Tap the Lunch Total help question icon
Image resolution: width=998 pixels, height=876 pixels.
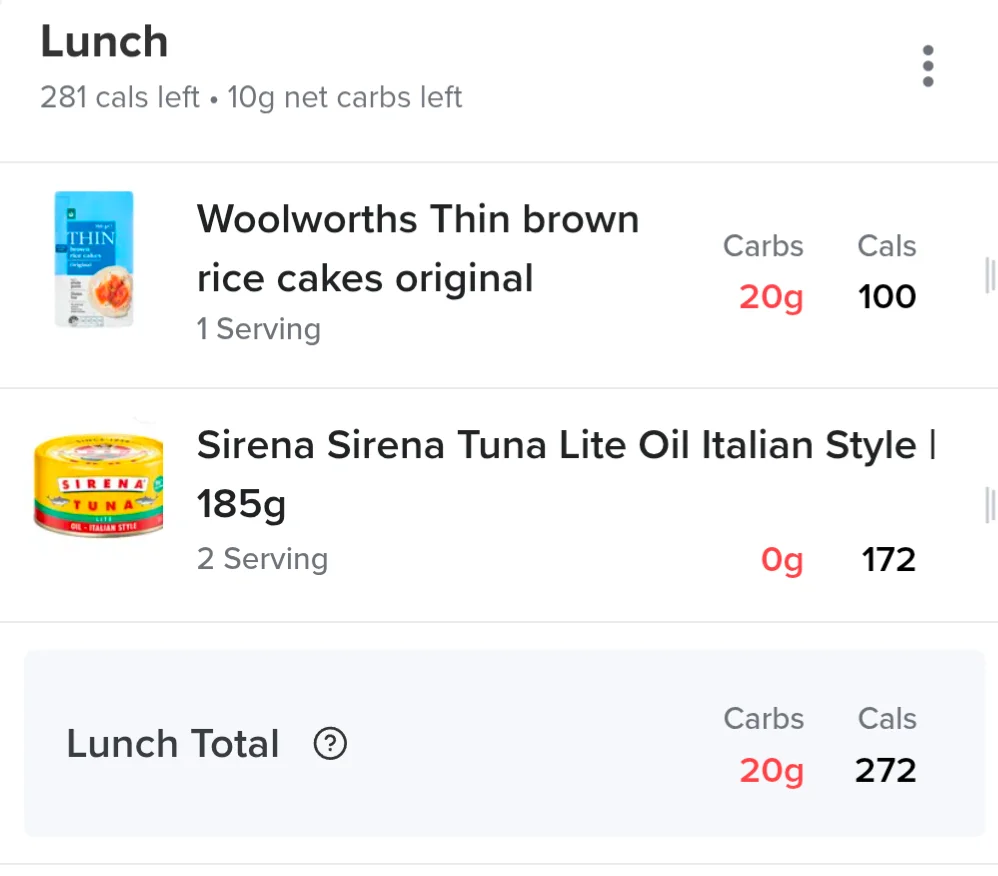coord(330,743)
